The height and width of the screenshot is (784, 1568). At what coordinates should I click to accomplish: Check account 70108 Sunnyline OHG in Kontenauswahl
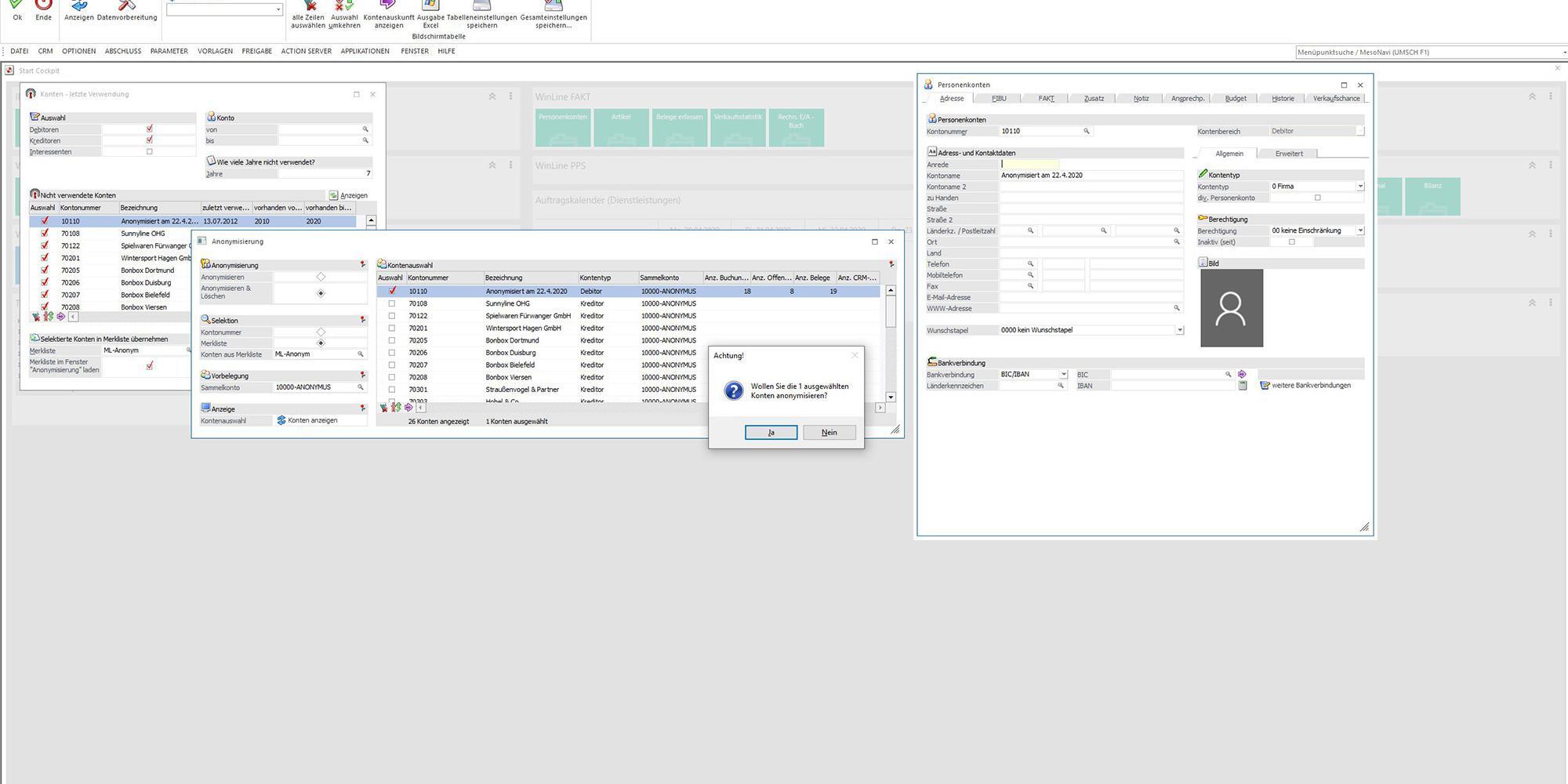392,303
